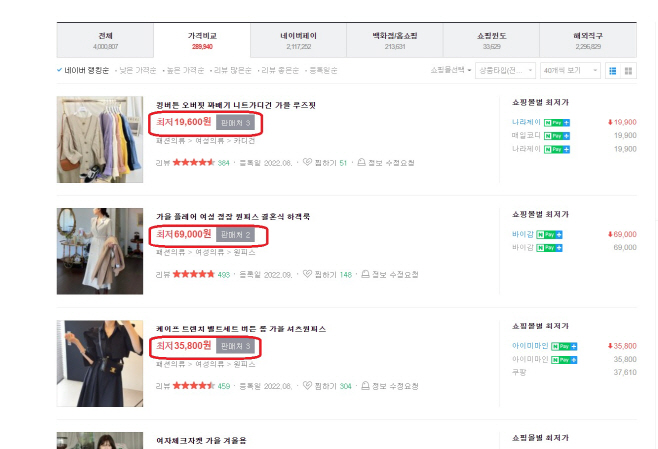
Task: Switch to list view layout icon
Action: pos(613,70)
